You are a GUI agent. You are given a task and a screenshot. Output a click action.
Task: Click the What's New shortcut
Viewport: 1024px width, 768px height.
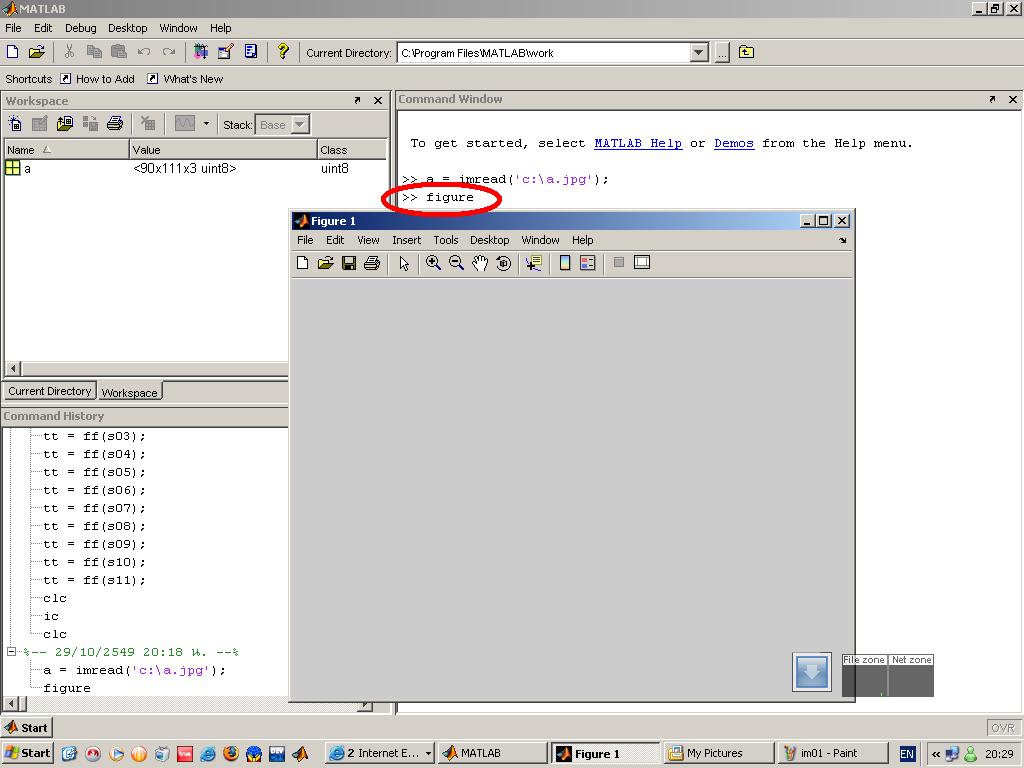(x=185, y=79)
